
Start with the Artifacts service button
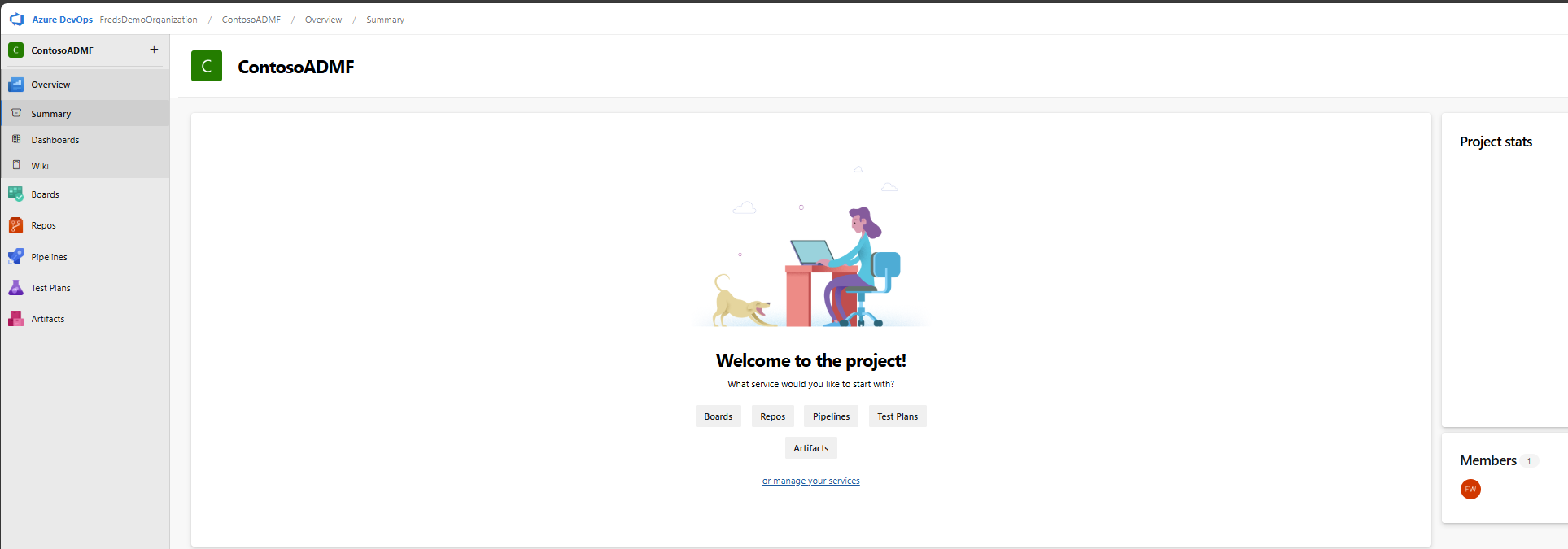pos(811,448)
